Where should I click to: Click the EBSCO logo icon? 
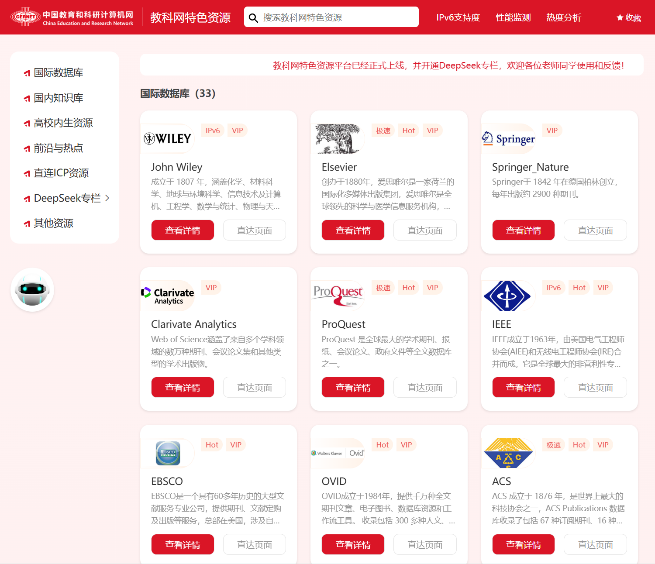[x=167, y=453]
